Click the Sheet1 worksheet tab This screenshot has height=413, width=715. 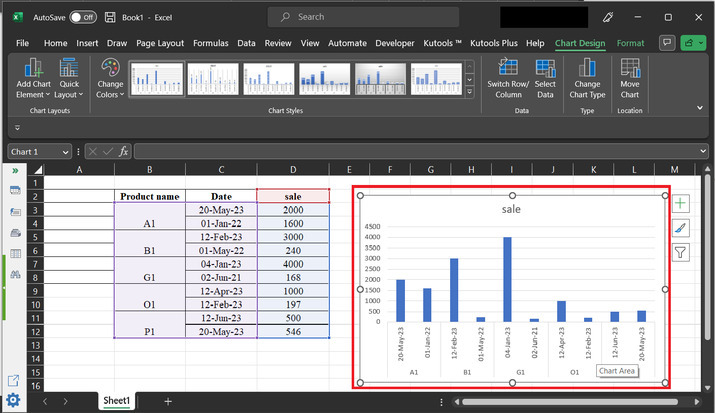point(116,400)
